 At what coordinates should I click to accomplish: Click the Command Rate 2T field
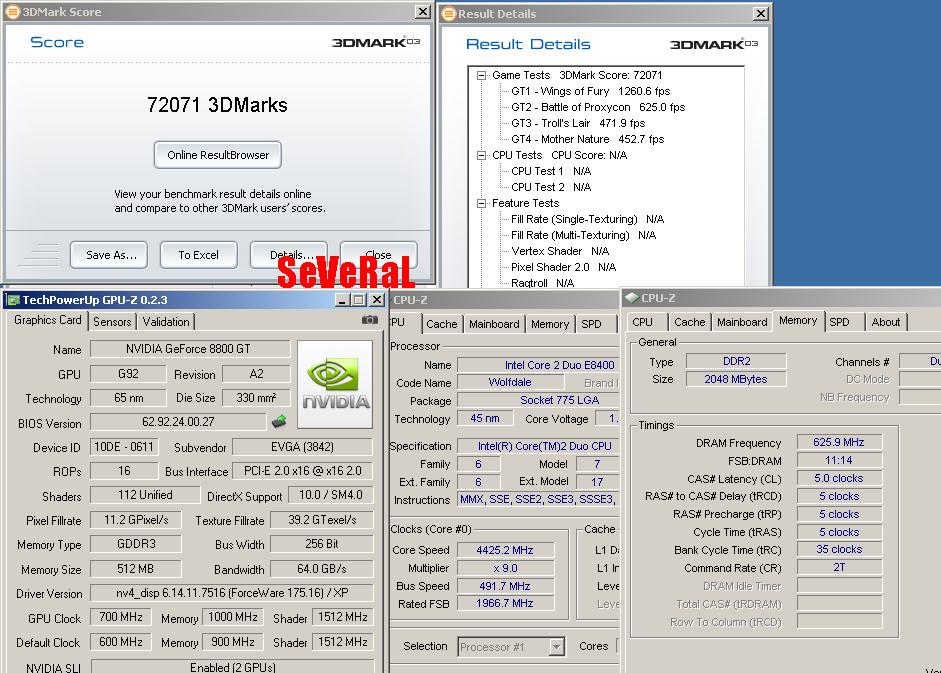[839, 567]
